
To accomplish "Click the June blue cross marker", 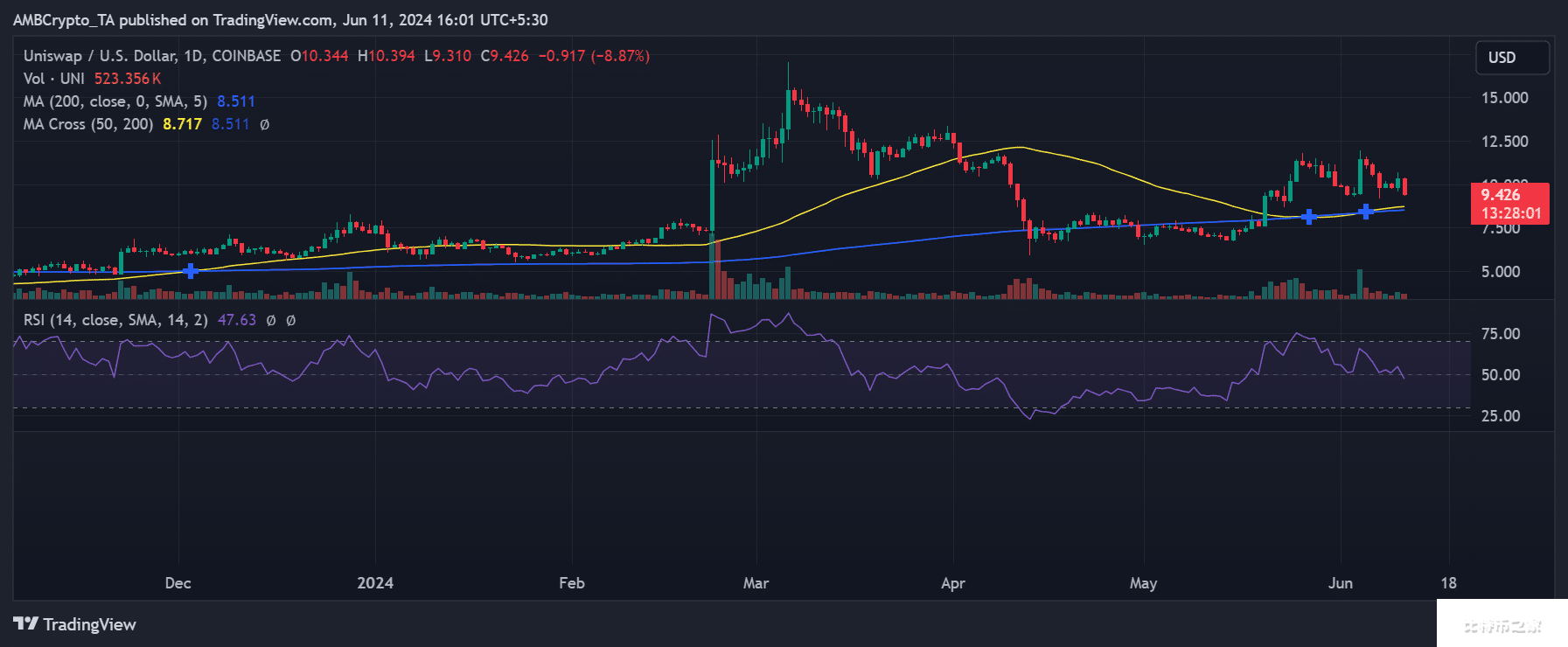I will (x=1365, y=212).
